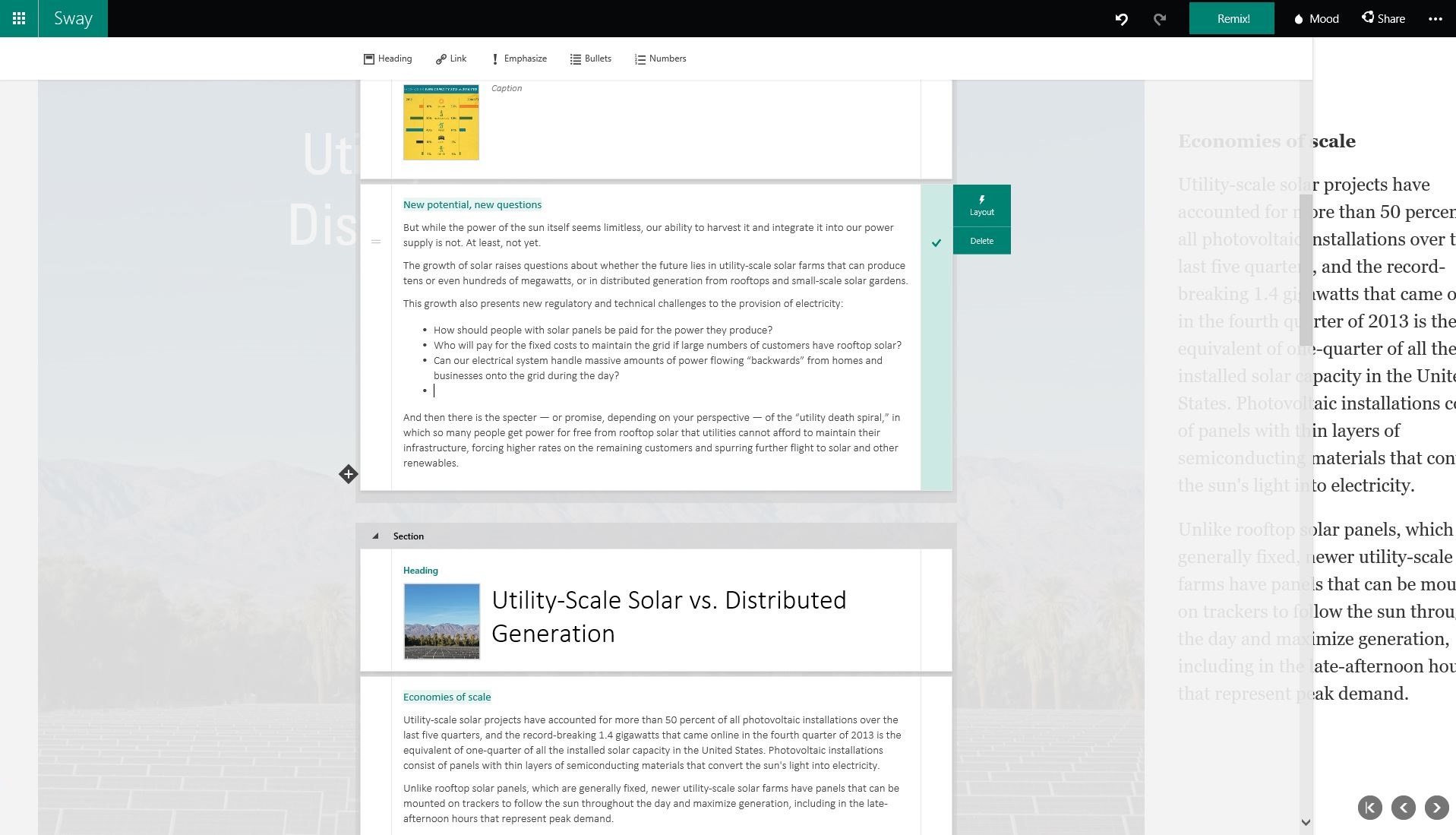This screenshot has width=1456, height=835.
Task: Click the Undo arrow icon
Action: tap(1121, 19)
